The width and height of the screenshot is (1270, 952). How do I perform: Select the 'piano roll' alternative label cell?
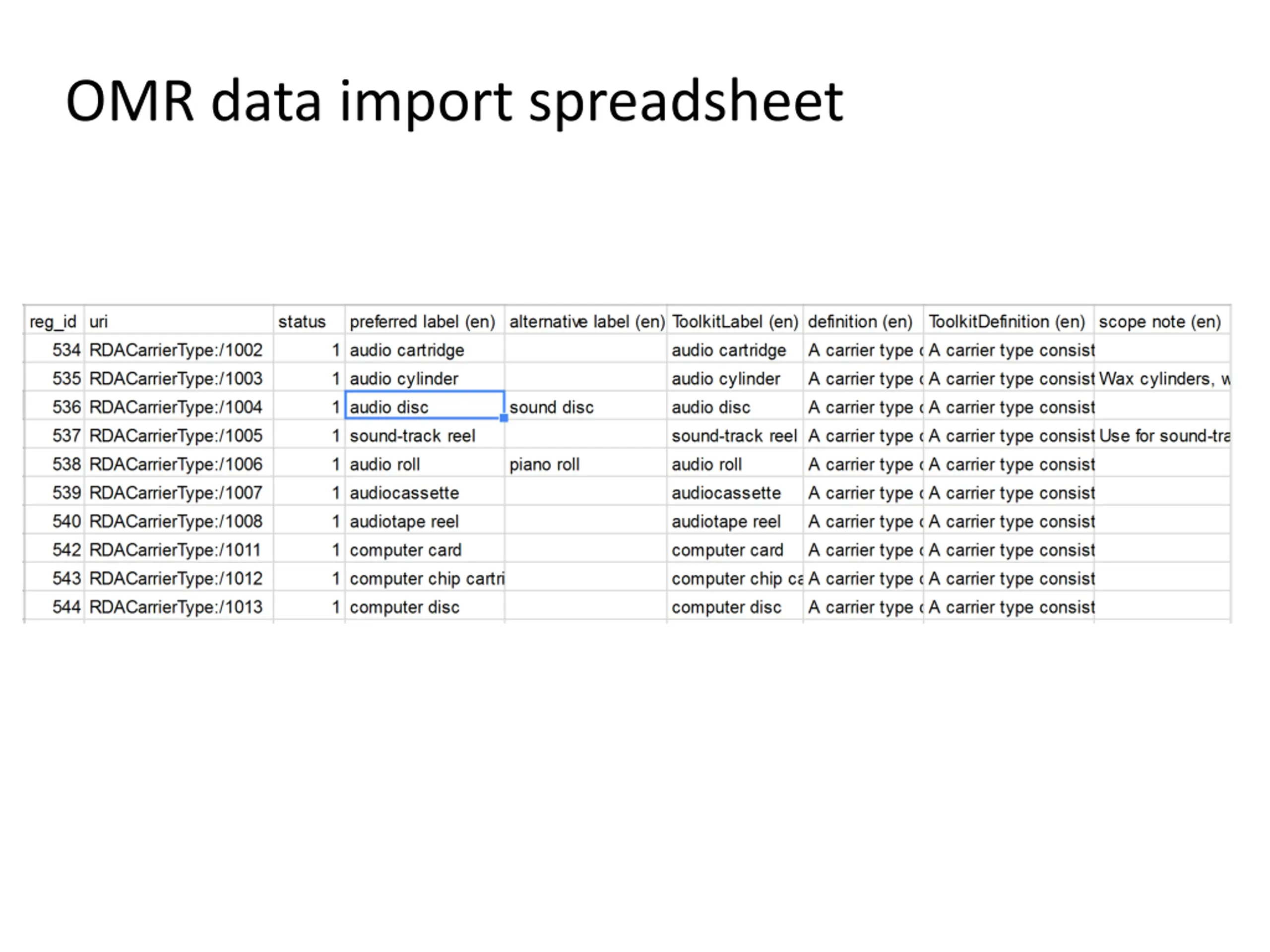[585, 464]
